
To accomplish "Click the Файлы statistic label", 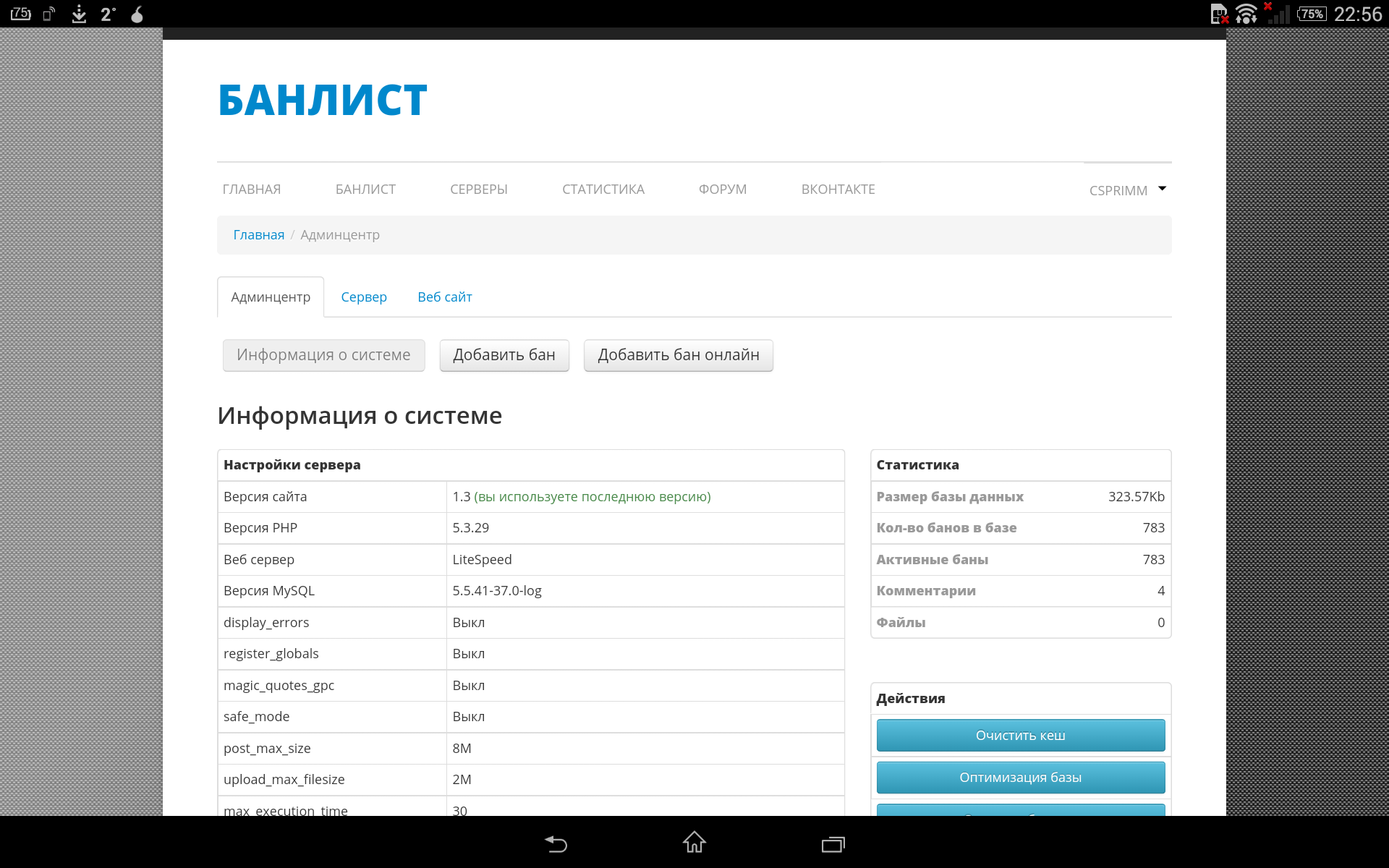I will tap(901, 623).
